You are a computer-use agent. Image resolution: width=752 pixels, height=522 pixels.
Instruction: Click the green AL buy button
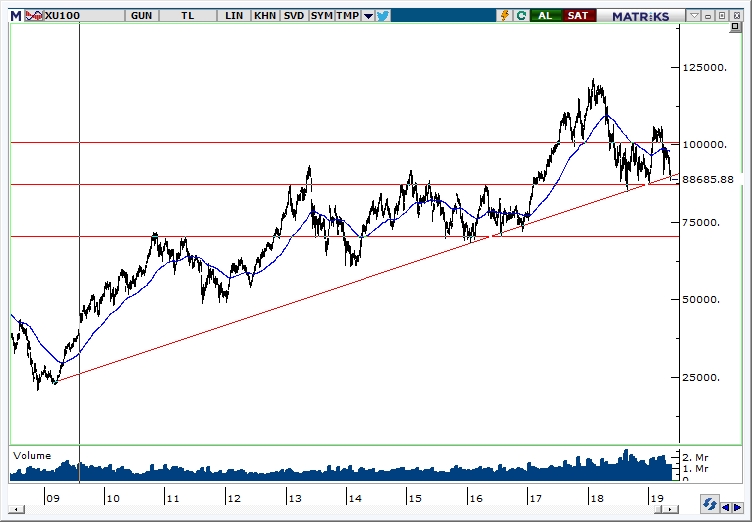pos(545,16)
